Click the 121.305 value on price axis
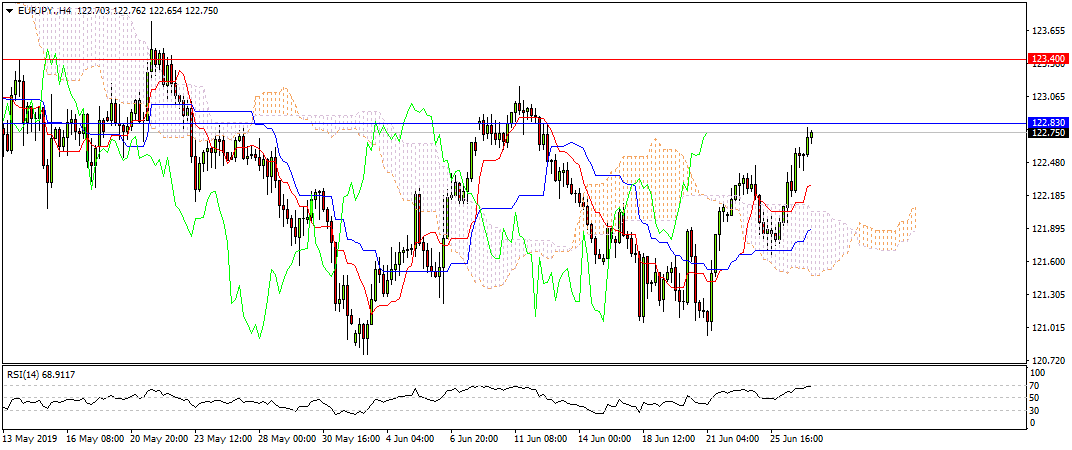This screenshot has height=450, width=1072. click(1048, 295)
